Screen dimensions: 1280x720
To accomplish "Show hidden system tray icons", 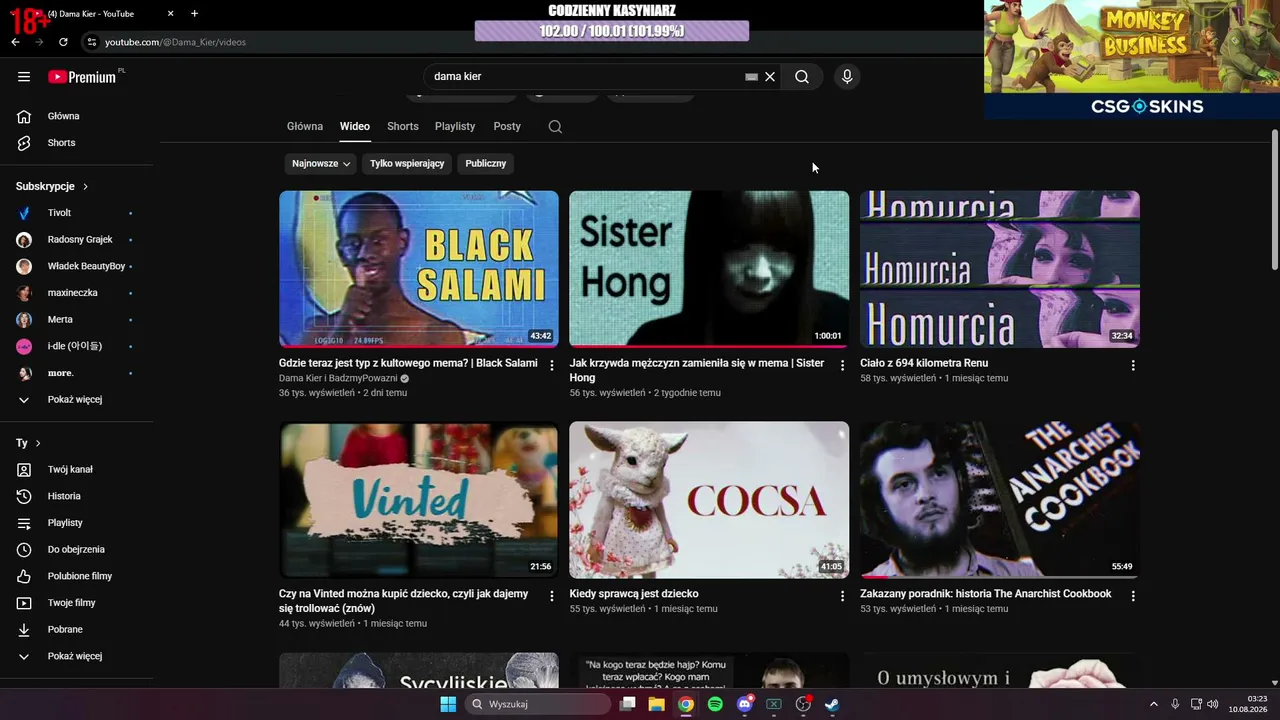I will [x=1153, y=704].
